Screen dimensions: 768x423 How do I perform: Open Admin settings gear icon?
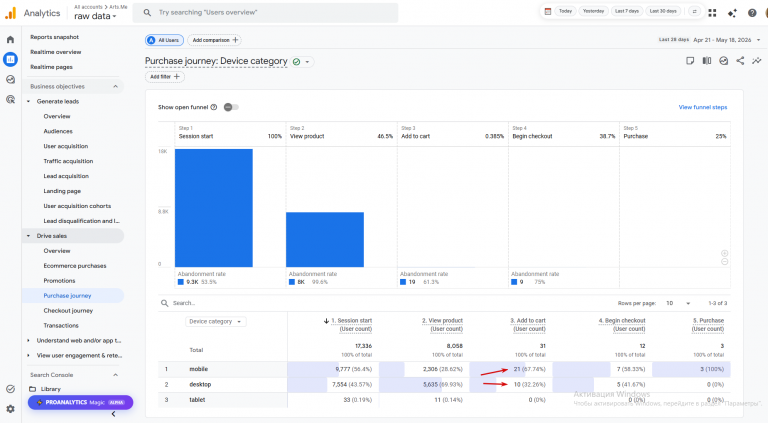10,409
